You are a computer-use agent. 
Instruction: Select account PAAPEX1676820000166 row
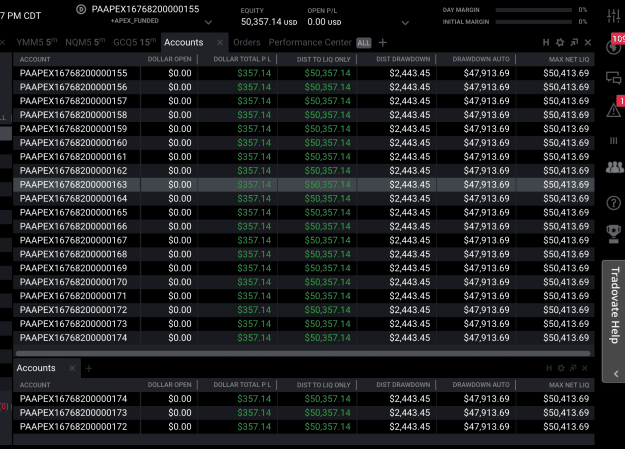point(304,226)
